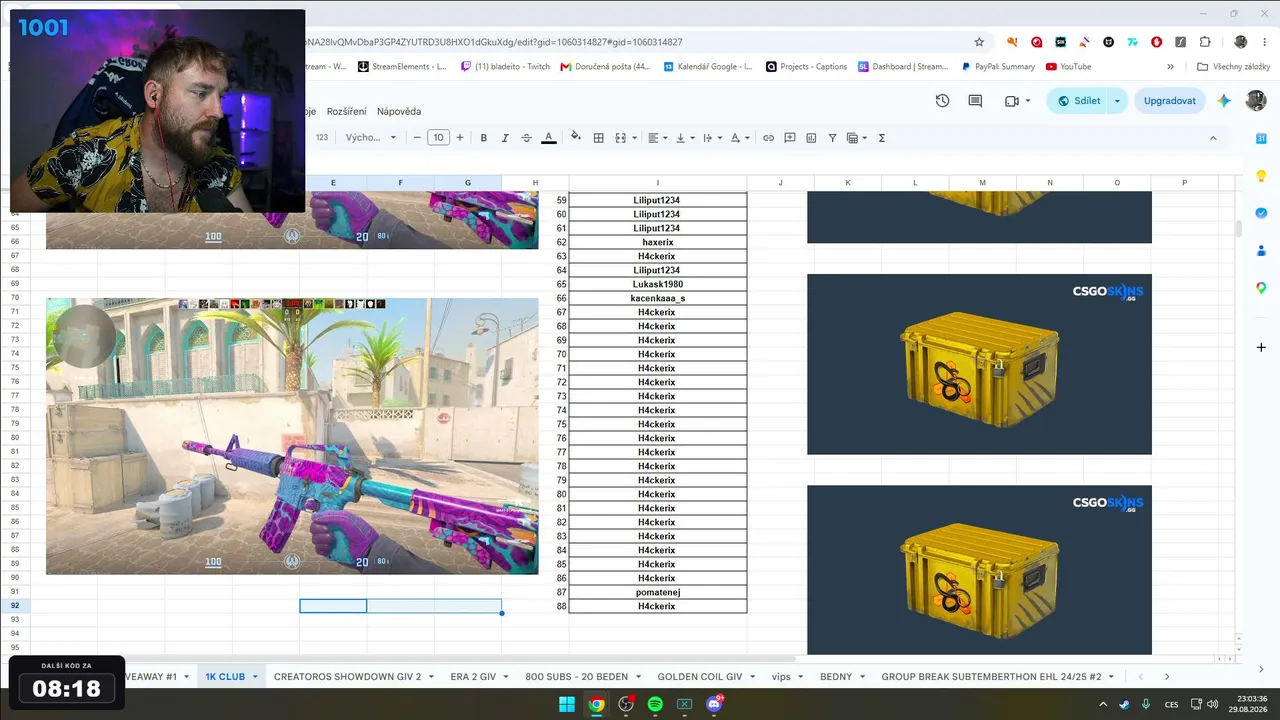Collapse the toolbar menus with the chevron
The height and width of the screenshot is (720, 1280).
(1213, 138)
